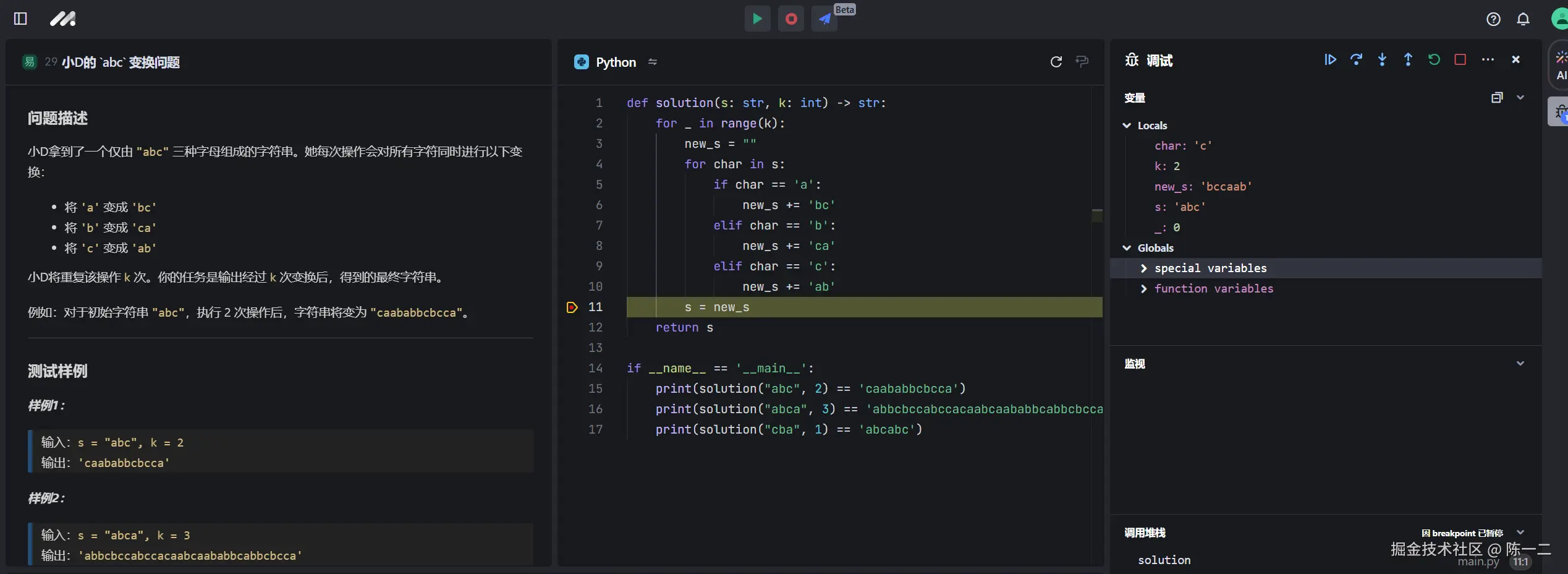Screen dimensions: 1568x574
Task: Stop debugging with the red square
Action: coord(1460,59)
